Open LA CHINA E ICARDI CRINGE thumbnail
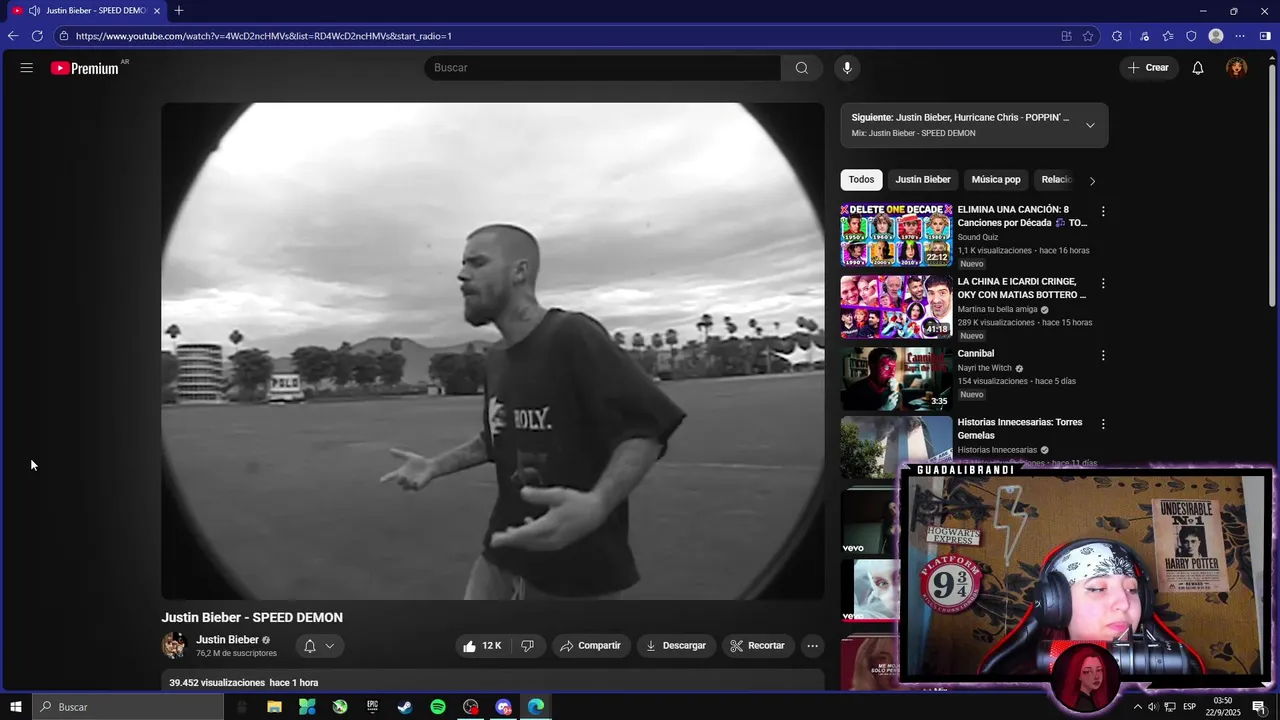This screenshot has width=1280, height=720. (x=896, y=307)
